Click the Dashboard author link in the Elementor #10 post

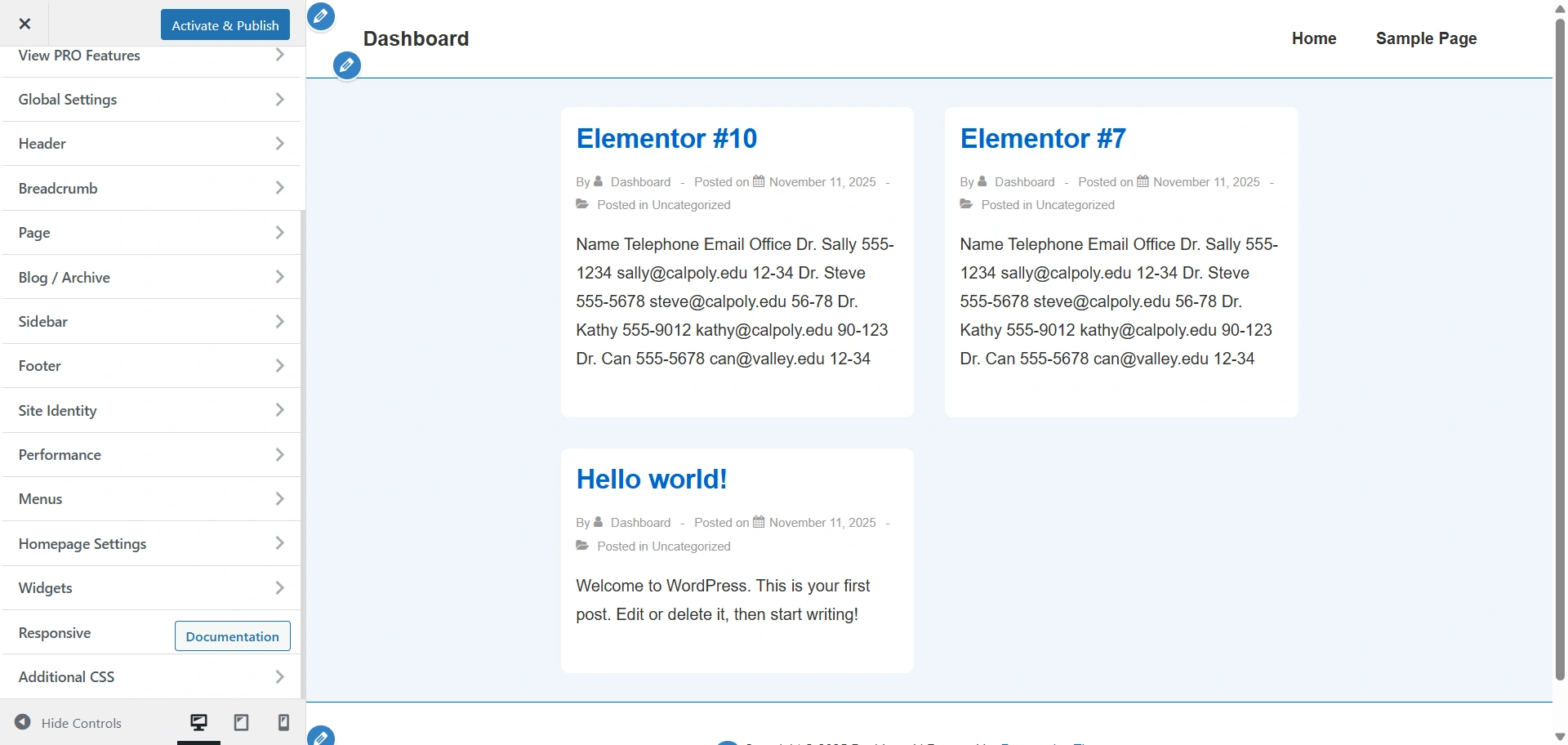coord(640,181)
